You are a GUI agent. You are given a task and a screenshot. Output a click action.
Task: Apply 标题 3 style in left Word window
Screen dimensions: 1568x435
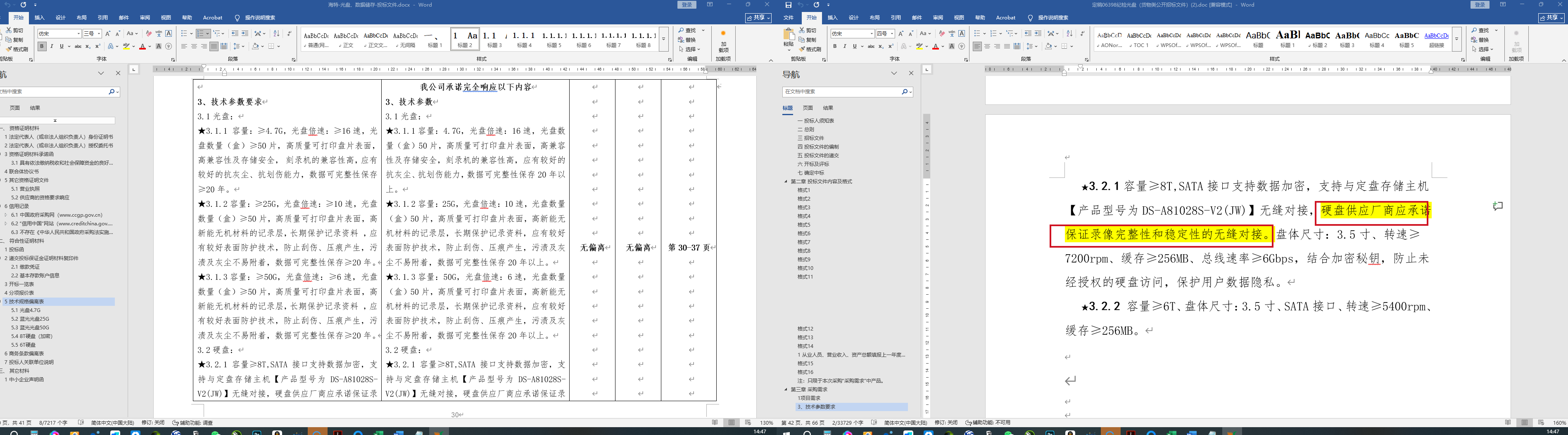click(x=495, y=40)
